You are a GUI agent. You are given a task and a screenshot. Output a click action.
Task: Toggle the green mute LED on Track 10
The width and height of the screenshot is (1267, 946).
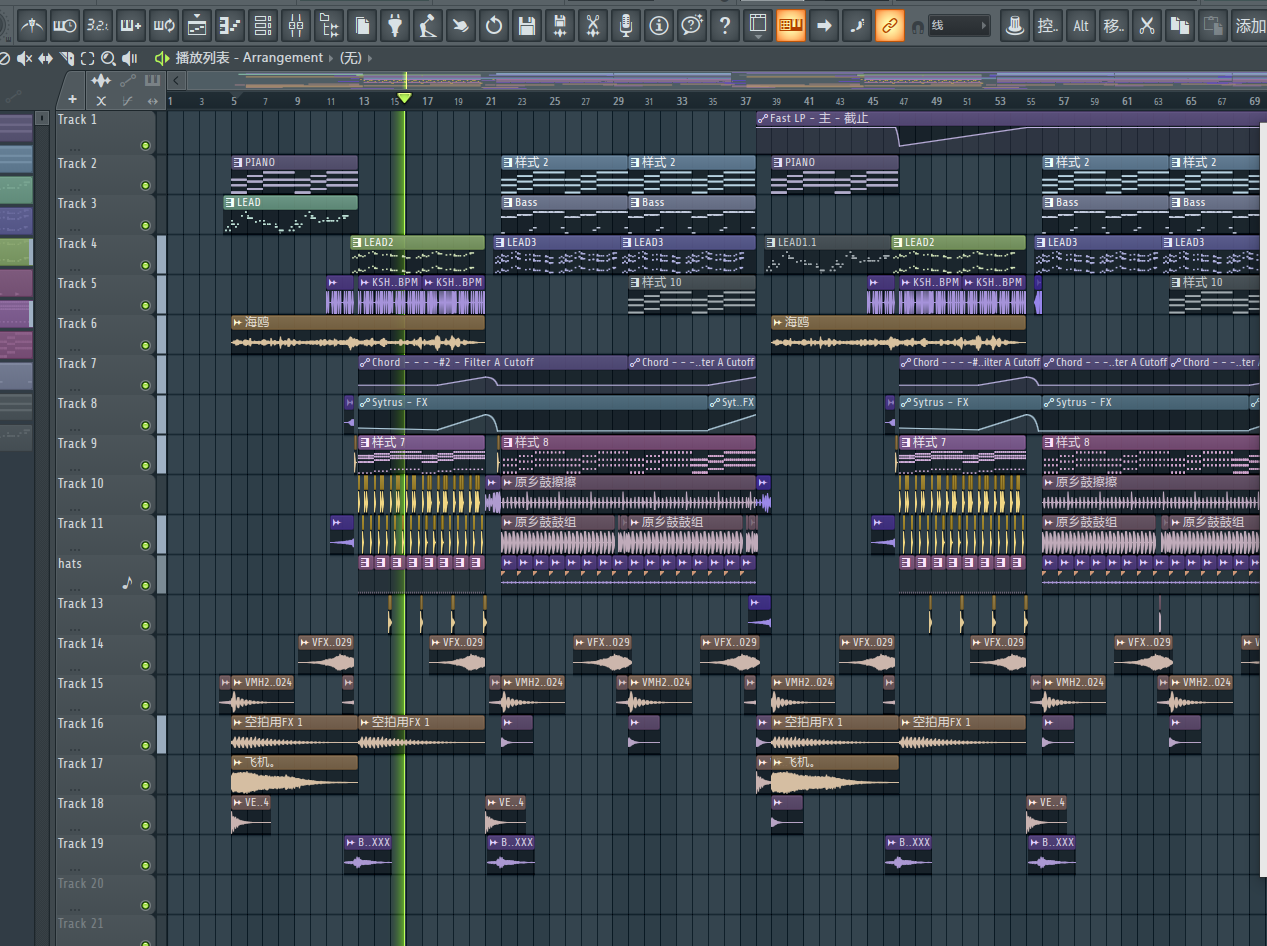coord(145,506)
